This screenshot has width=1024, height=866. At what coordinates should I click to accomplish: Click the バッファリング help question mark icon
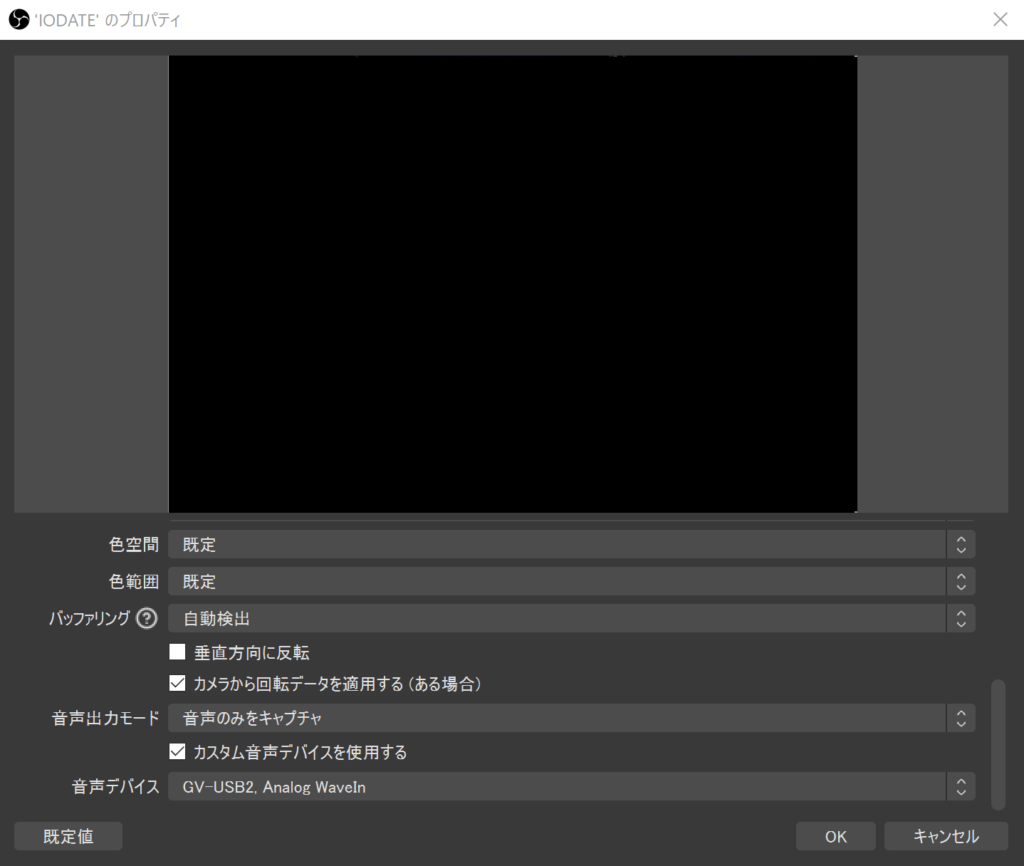[x=147, y=619]
